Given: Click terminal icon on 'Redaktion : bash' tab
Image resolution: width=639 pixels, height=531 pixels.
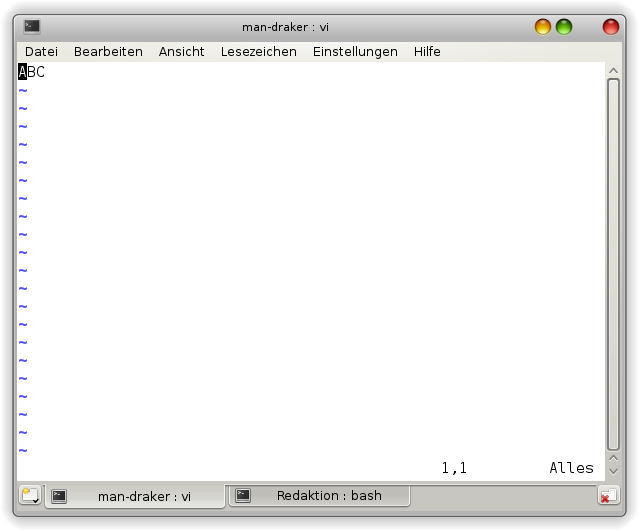Looking at the screenshot, I should click(x=243, y=495).
